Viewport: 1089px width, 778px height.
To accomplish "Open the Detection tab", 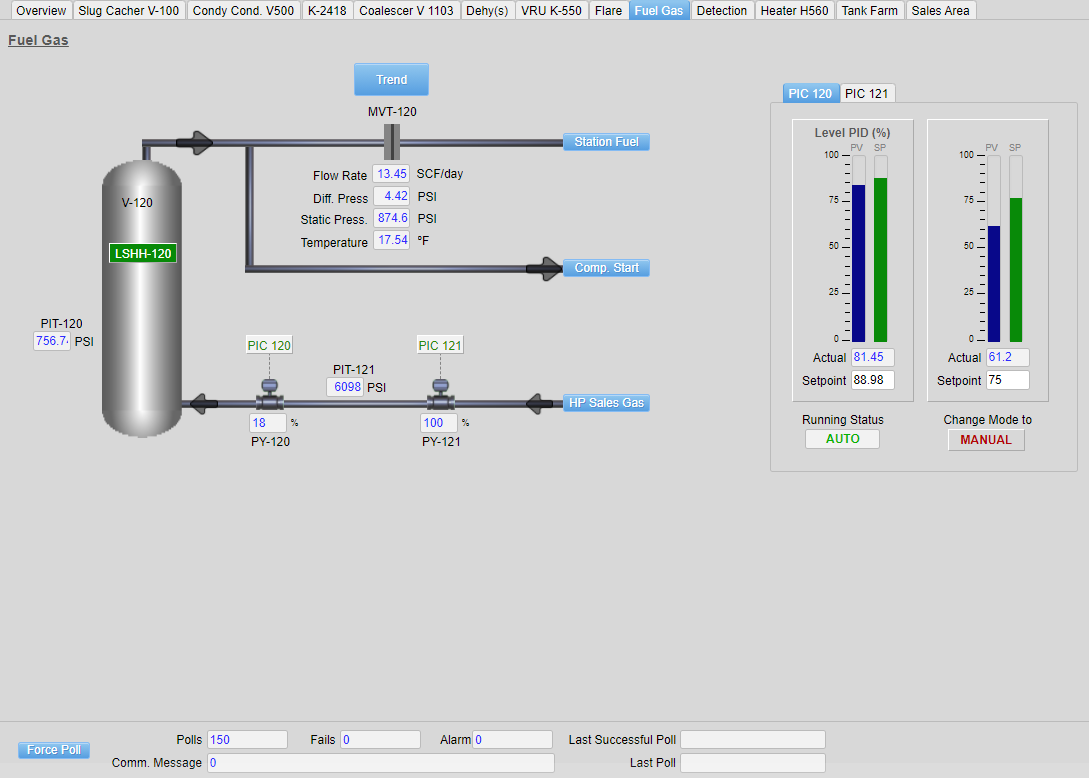I will 722,10.
